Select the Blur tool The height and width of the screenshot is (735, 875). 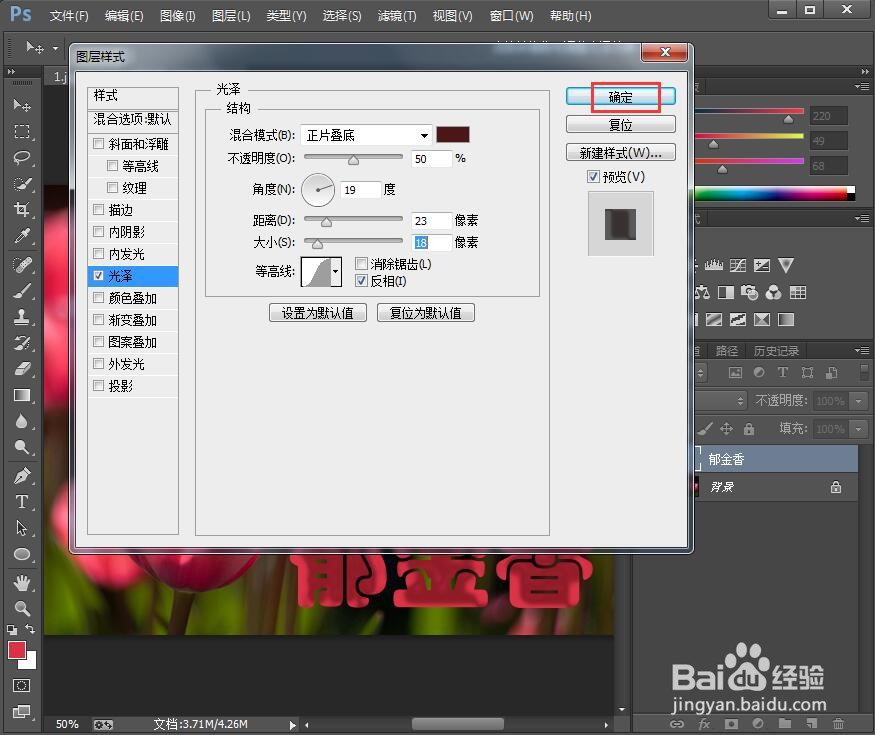click(x=22, y=421)
